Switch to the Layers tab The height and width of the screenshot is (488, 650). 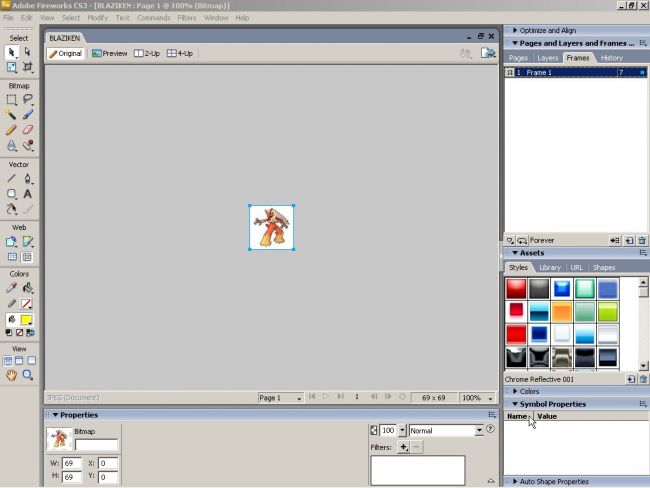pos(548,58)
